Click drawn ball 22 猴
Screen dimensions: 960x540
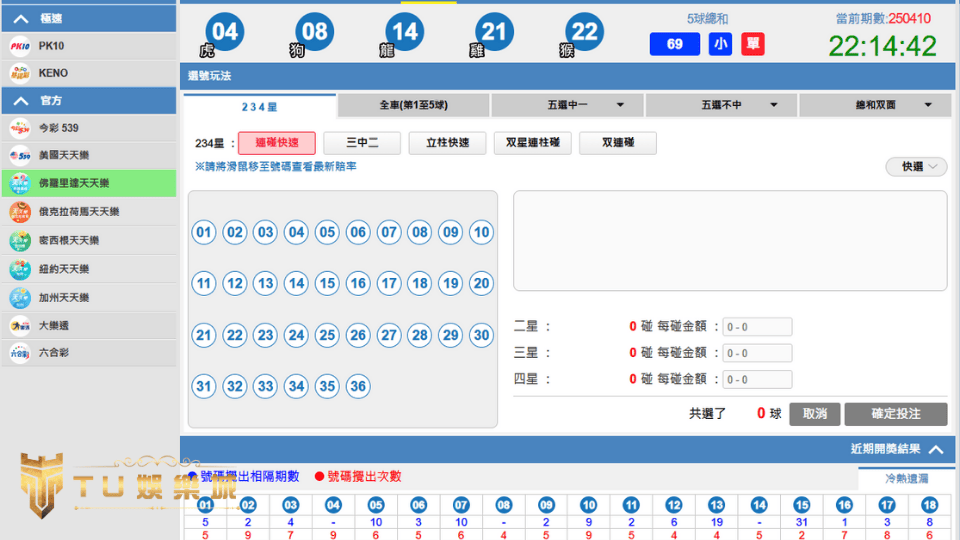pyautogui.click(x=584, y=32)
